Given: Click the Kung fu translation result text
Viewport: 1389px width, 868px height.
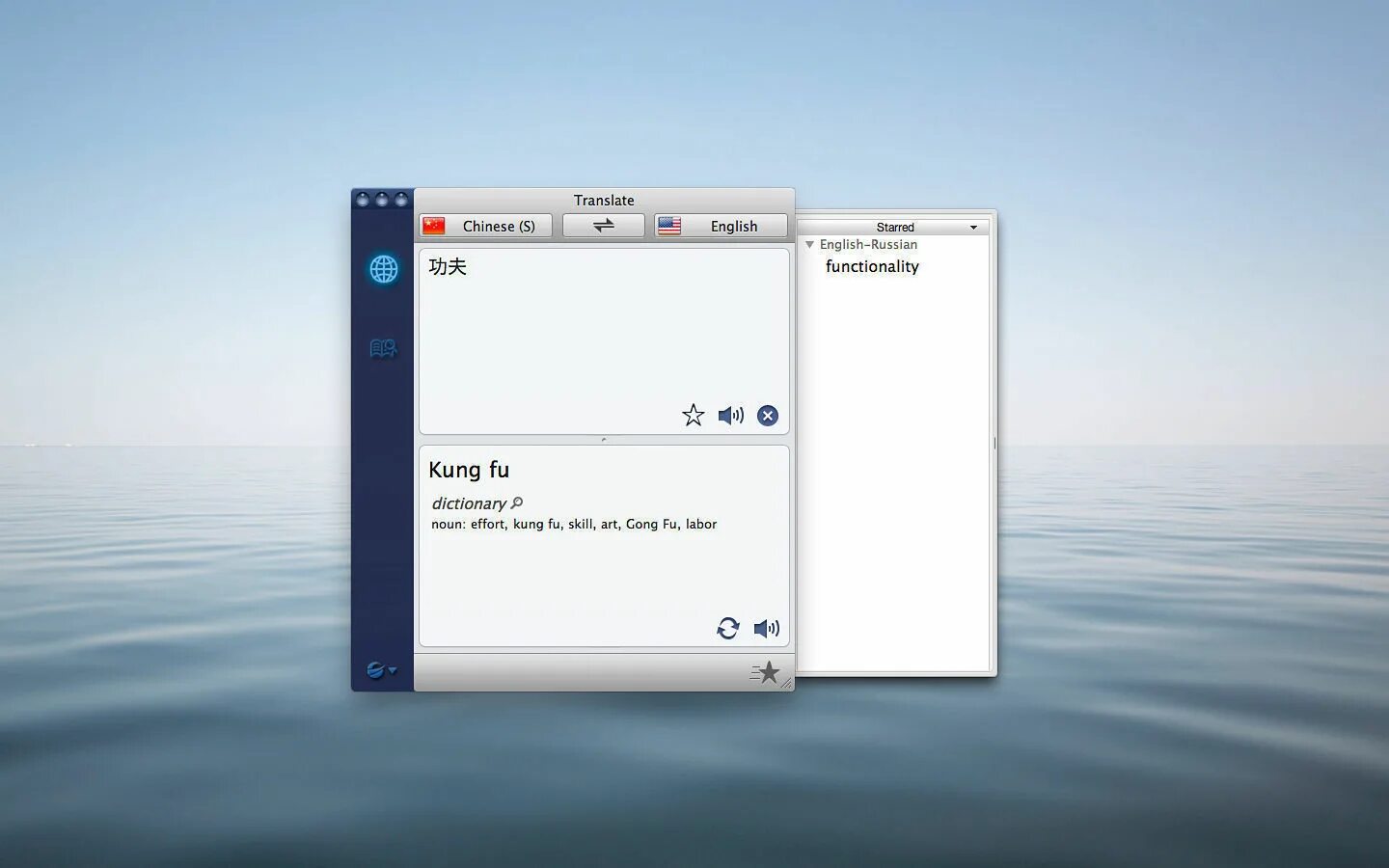Looking at the screenshot, I should click(469, 470).
